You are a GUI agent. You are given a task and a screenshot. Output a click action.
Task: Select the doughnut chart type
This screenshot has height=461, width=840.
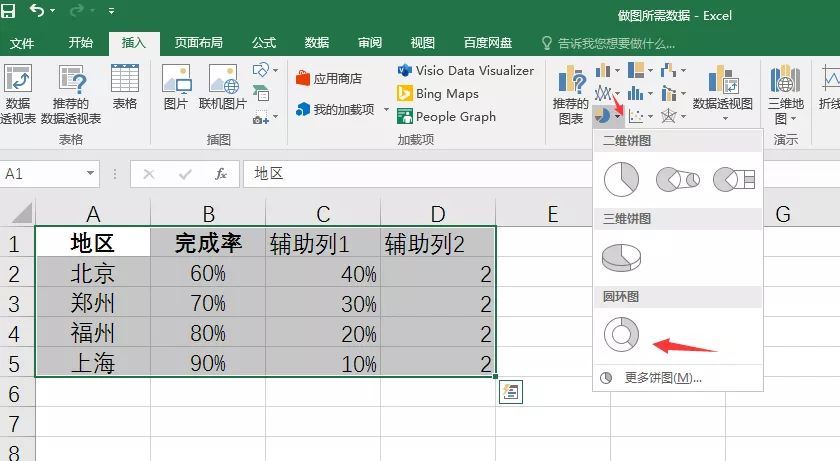pyautogui.click(x=621, y=334)
